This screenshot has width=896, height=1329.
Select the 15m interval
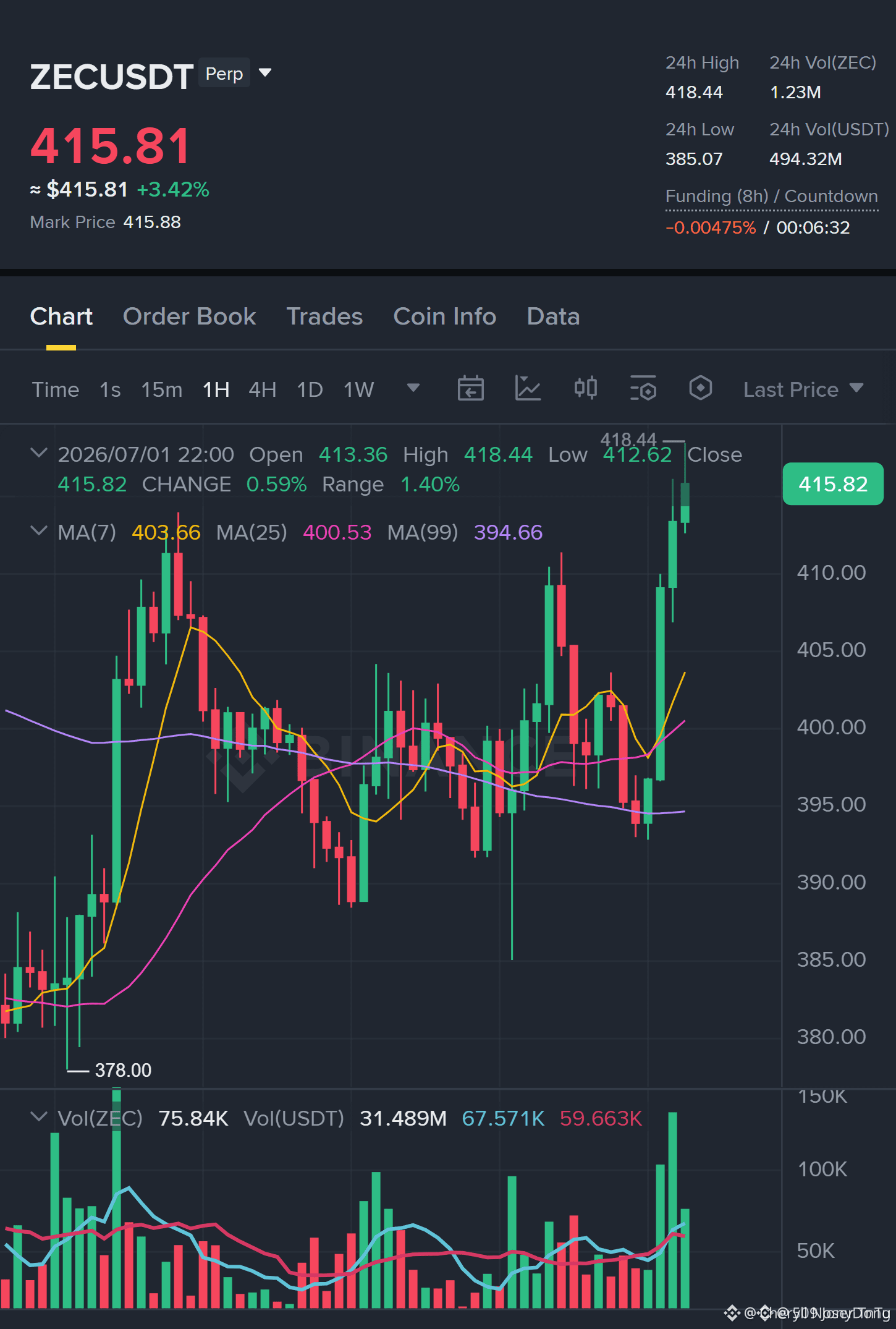click(x=162, y=389)
